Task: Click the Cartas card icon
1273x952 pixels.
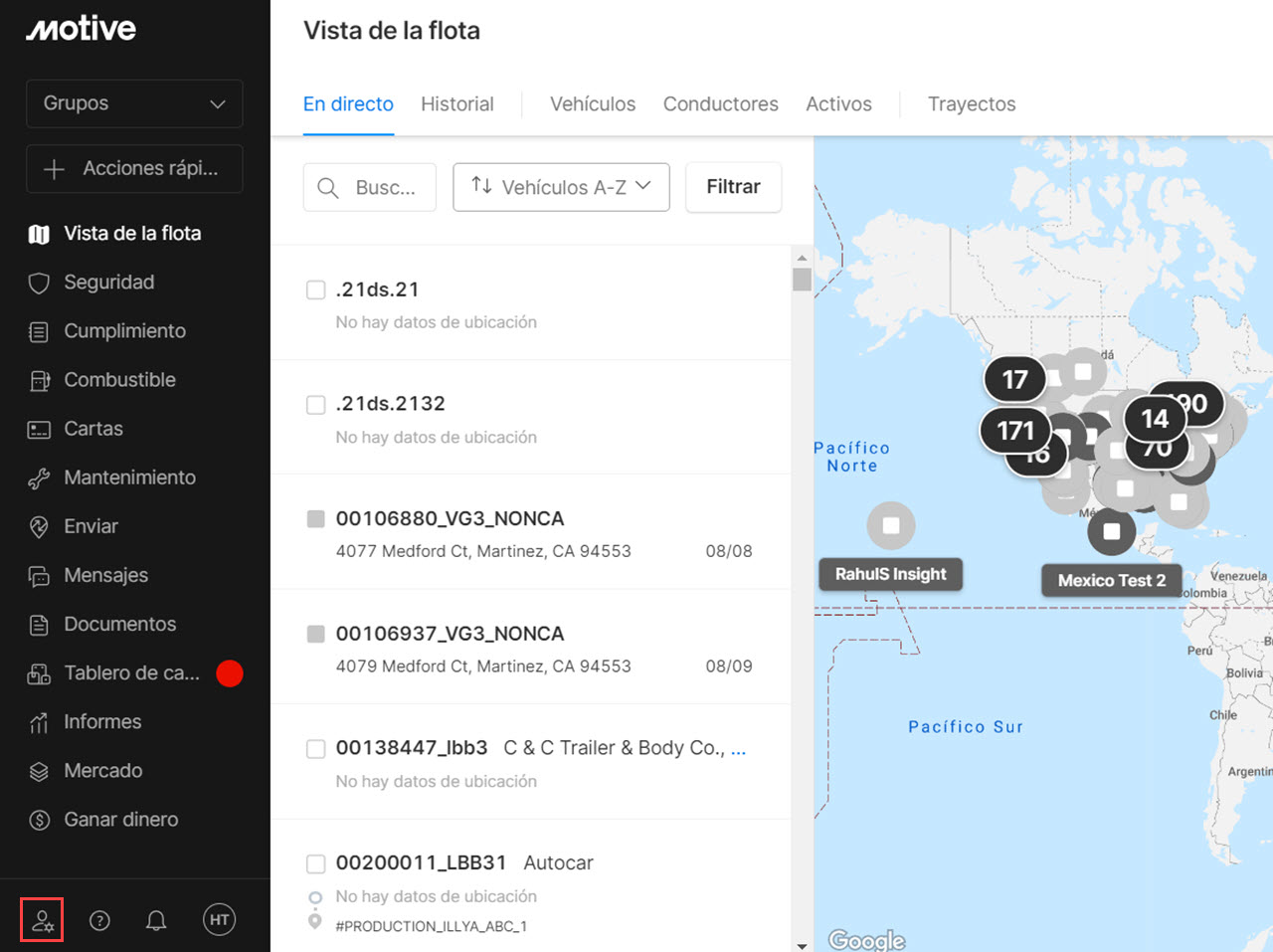Action: pos(39,429)
